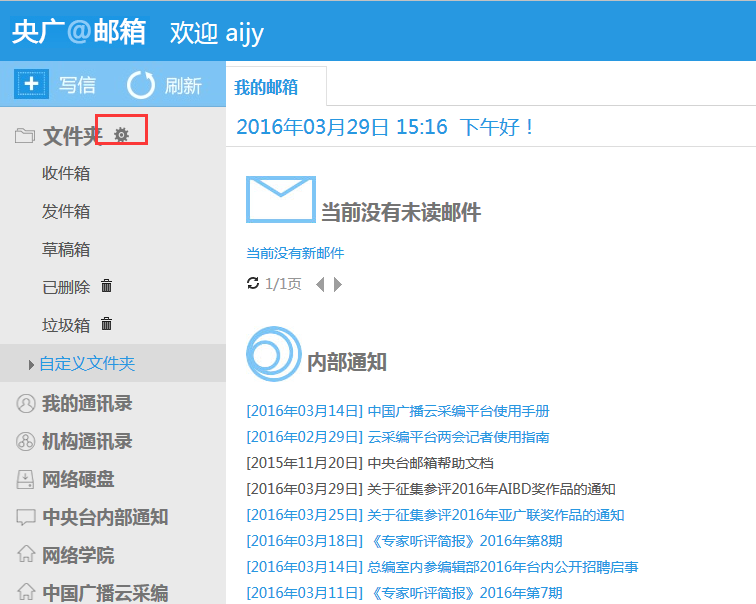Click 当前没有新邮件 link
This screenshot has width=756, height=604.
pyautogui.click(x=295, y=253)
